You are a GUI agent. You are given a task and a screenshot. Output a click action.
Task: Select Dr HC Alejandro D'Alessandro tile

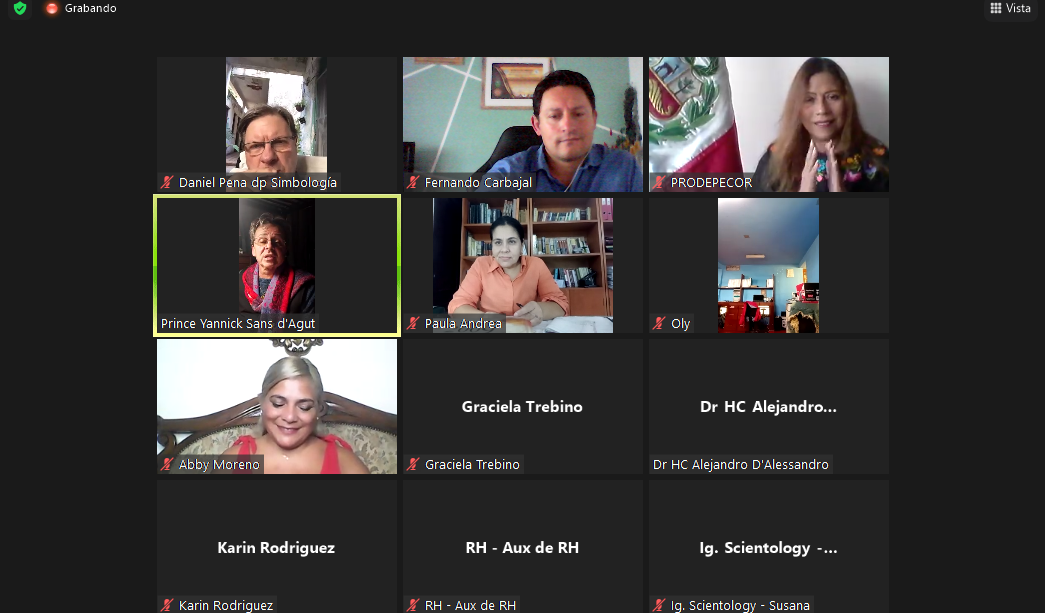pos(768,406)
